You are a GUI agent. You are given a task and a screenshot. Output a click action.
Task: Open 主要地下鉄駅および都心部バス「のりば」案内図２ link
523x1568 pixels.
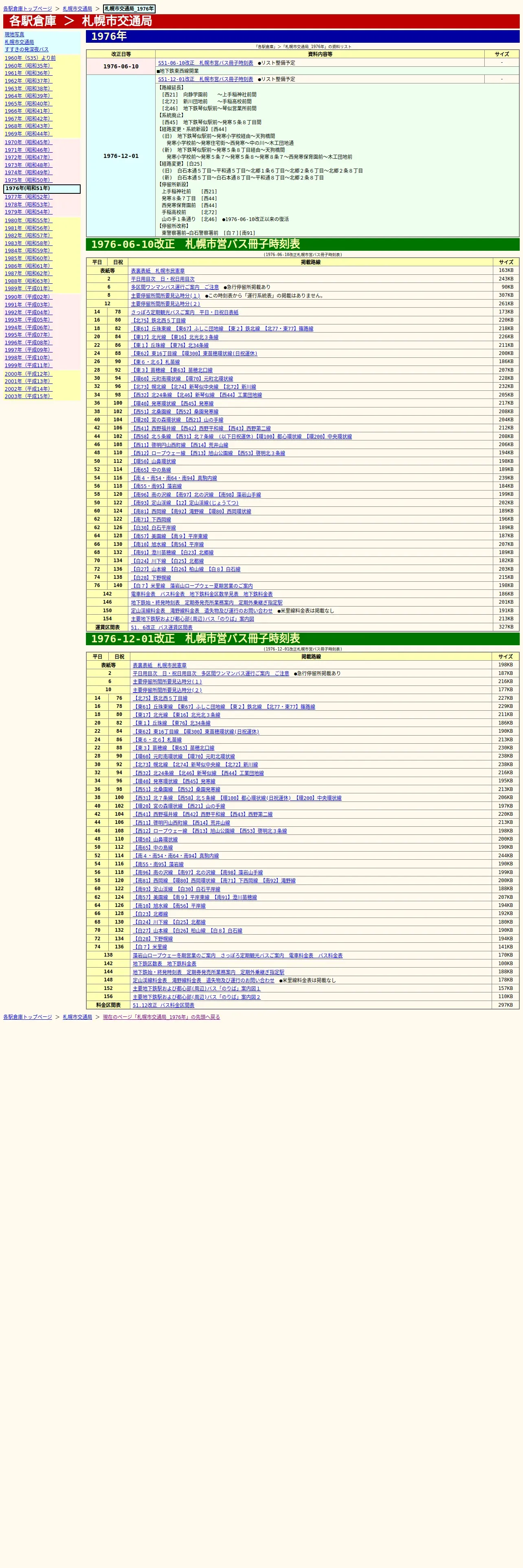pyautogui.click(x=196, y=997)
